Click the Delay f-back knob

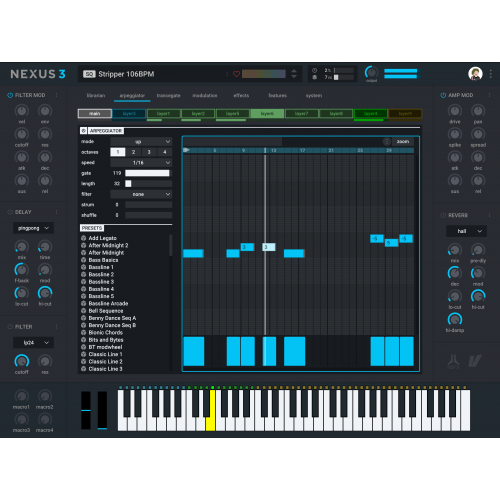coord(22,270)
